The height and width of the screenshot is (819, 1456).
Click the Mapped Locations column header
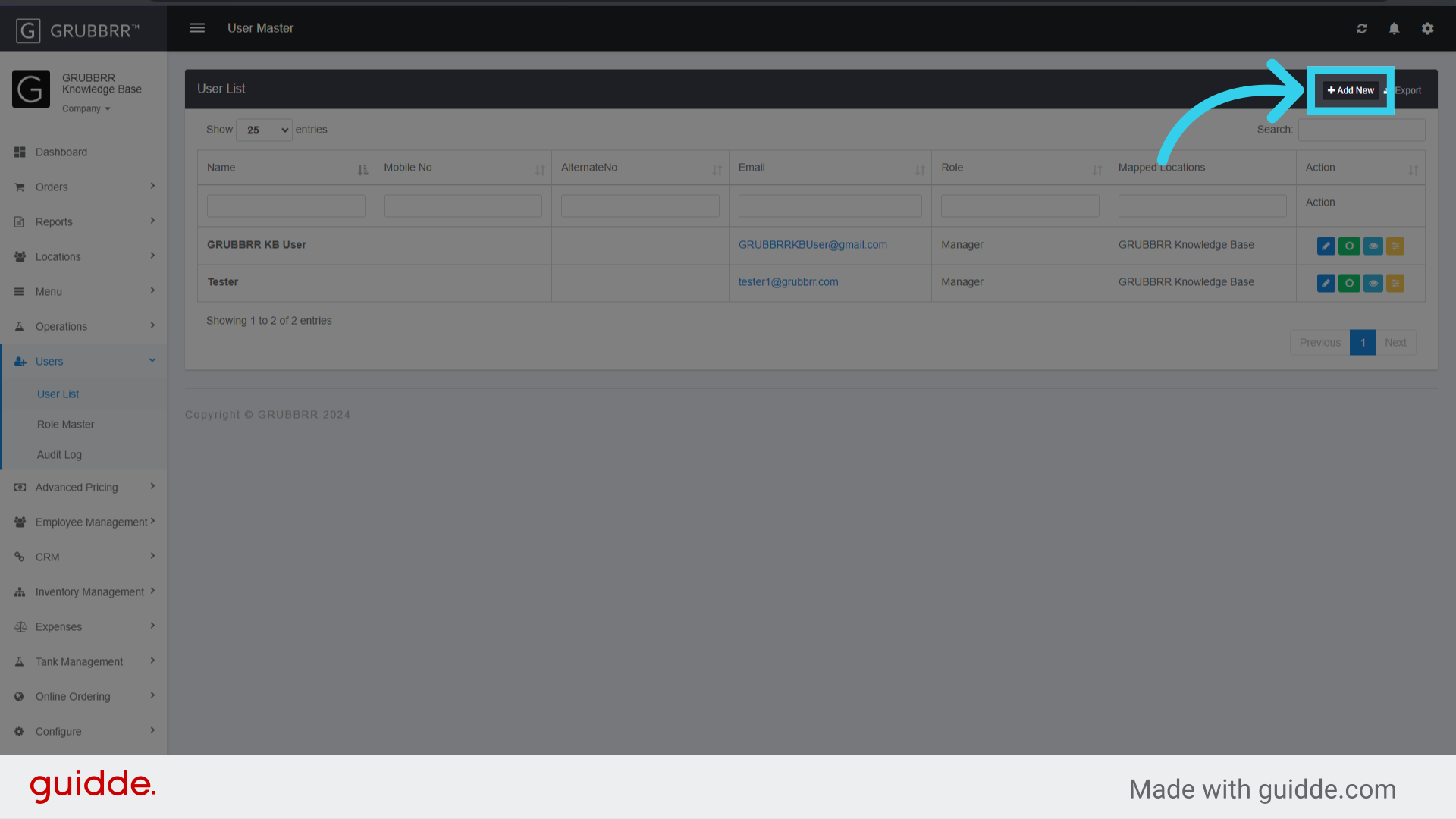[x=1203, y=168]
